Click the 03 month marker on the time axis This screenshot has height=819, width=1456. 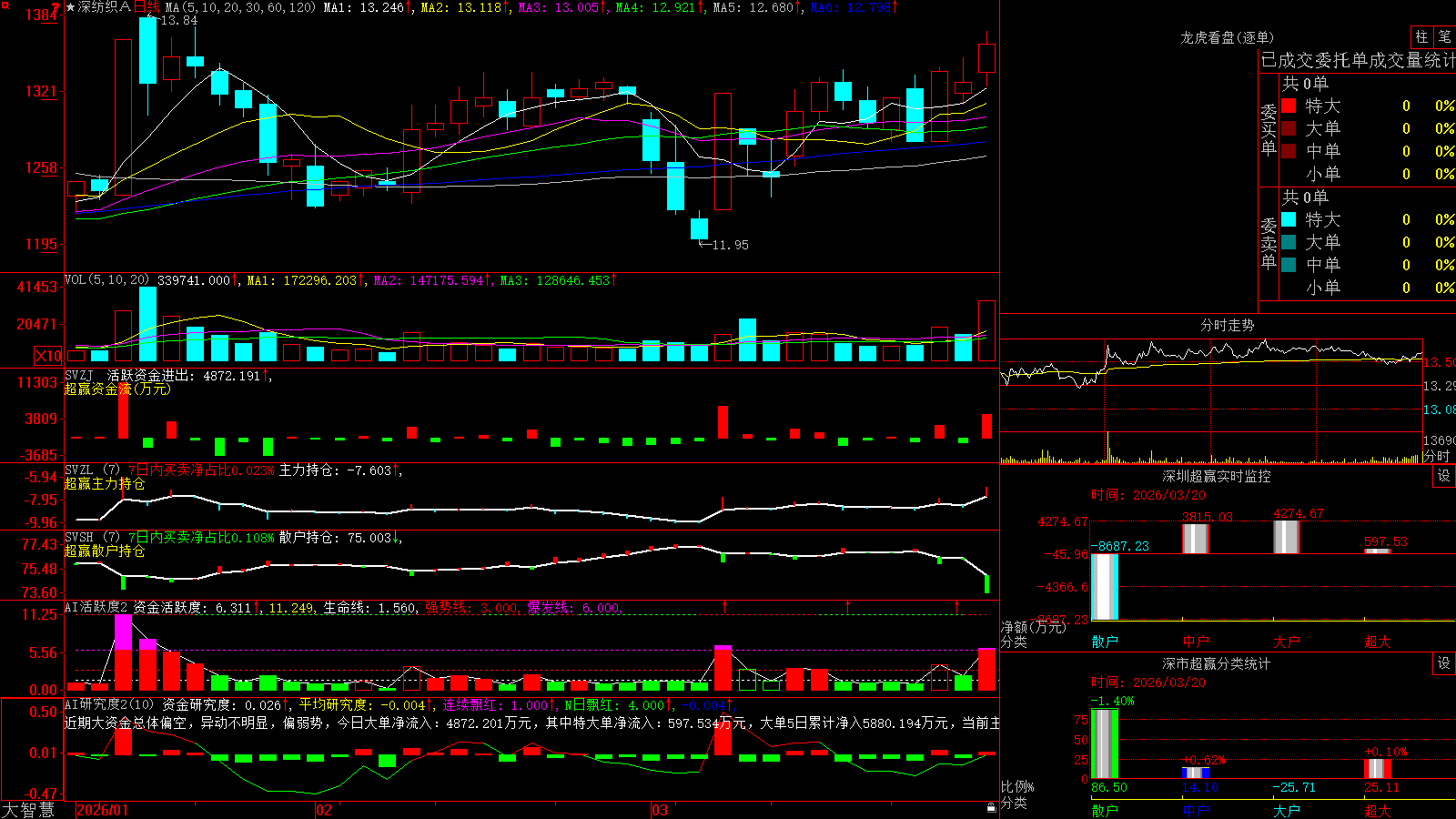click(x=660, y=810)
